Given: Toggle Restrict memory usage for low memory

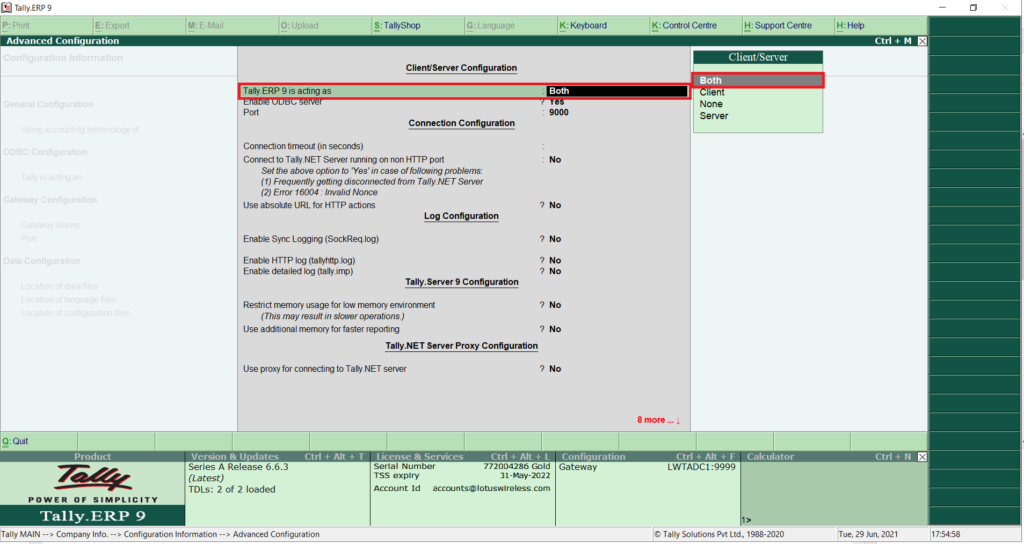Looking at the screenshot, I should point(554,305).
